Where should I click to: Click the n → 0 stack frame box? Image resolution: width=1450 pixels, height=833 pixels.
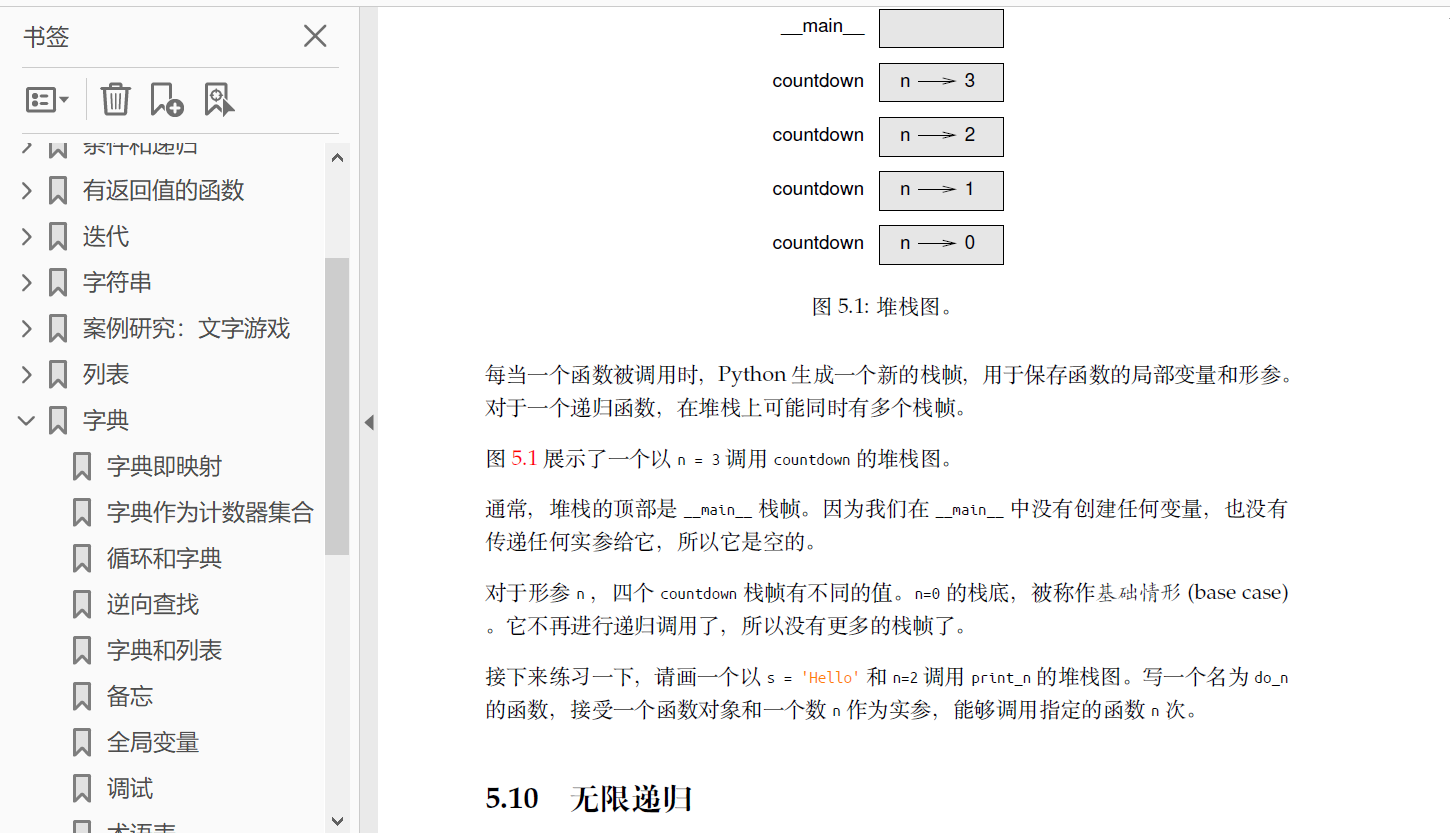941,244
